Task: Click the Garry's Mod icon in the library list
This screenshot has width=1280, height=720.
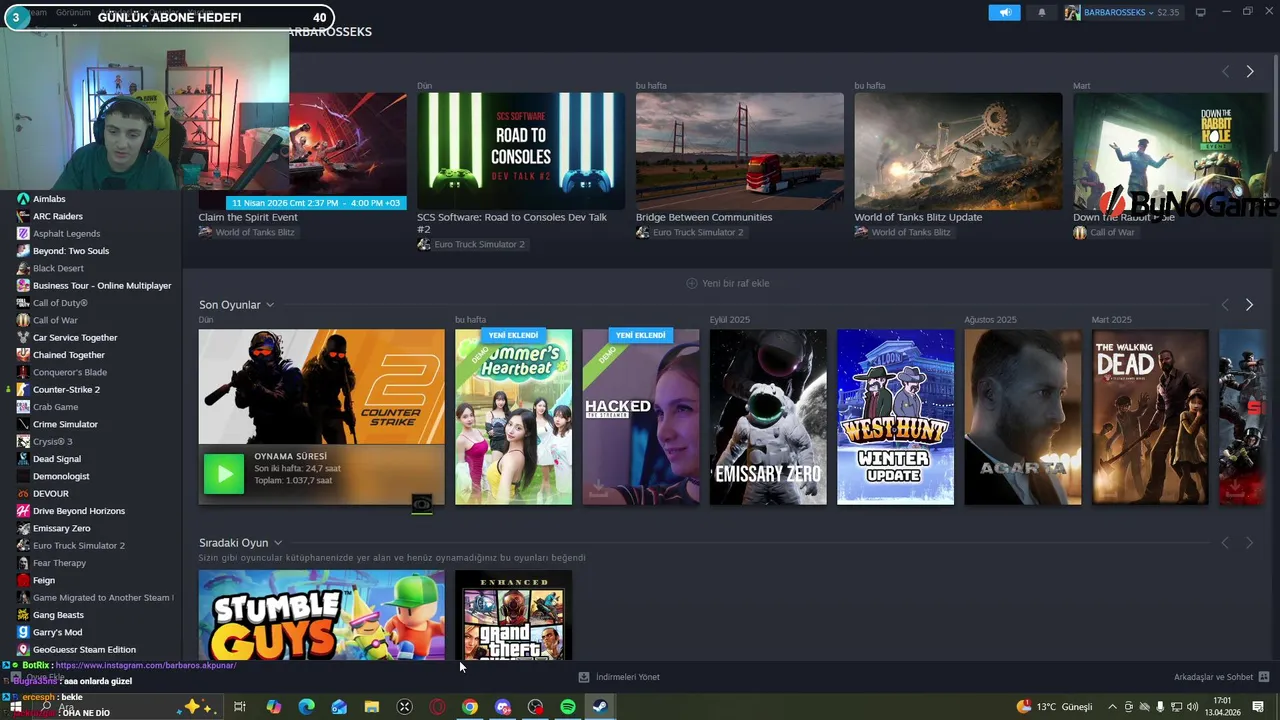Action: click(23, 632)
